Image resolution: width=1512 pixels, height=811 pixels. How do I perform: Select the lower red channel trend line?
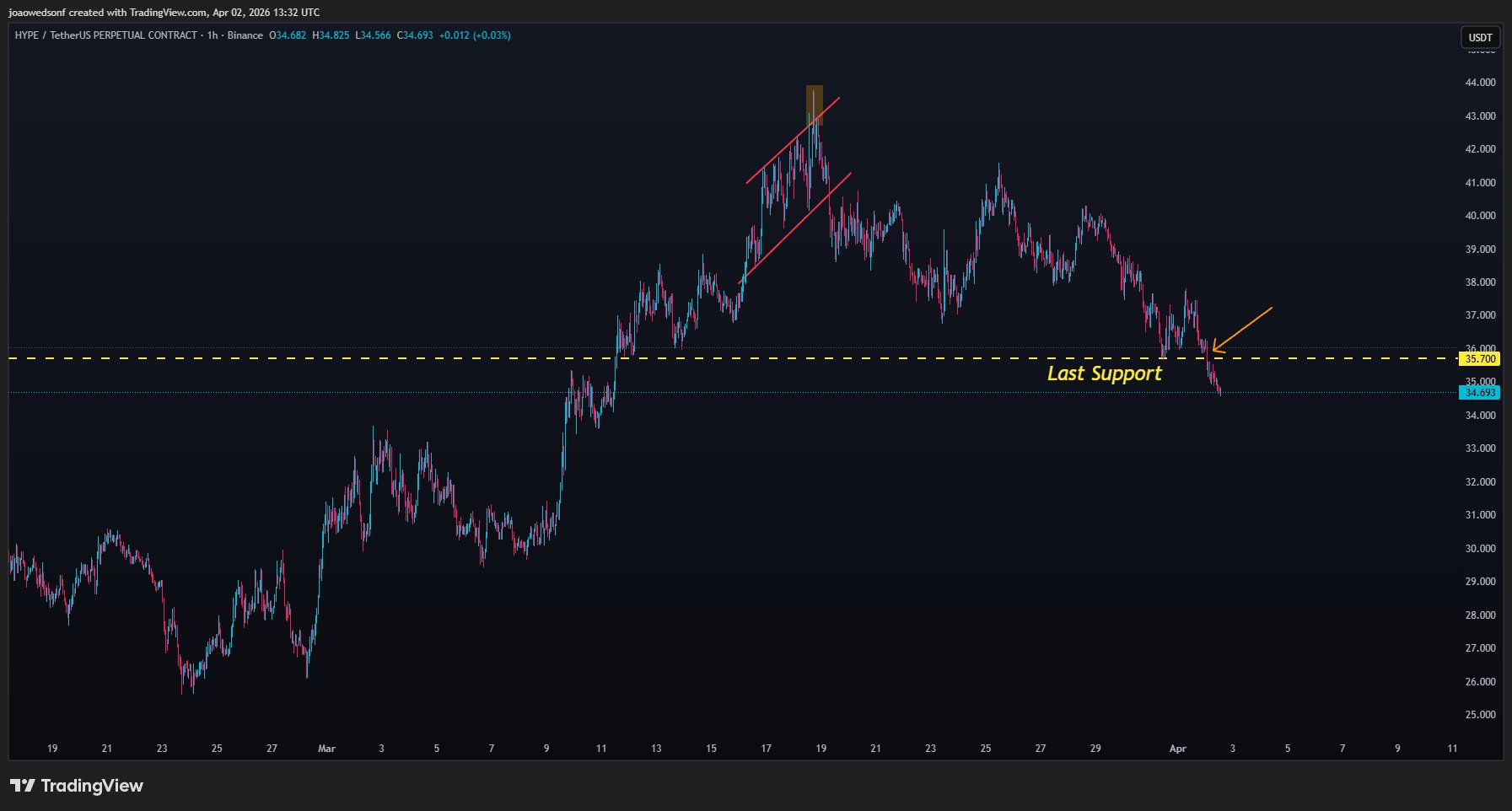pyautogui.click(x=797, y=228)
